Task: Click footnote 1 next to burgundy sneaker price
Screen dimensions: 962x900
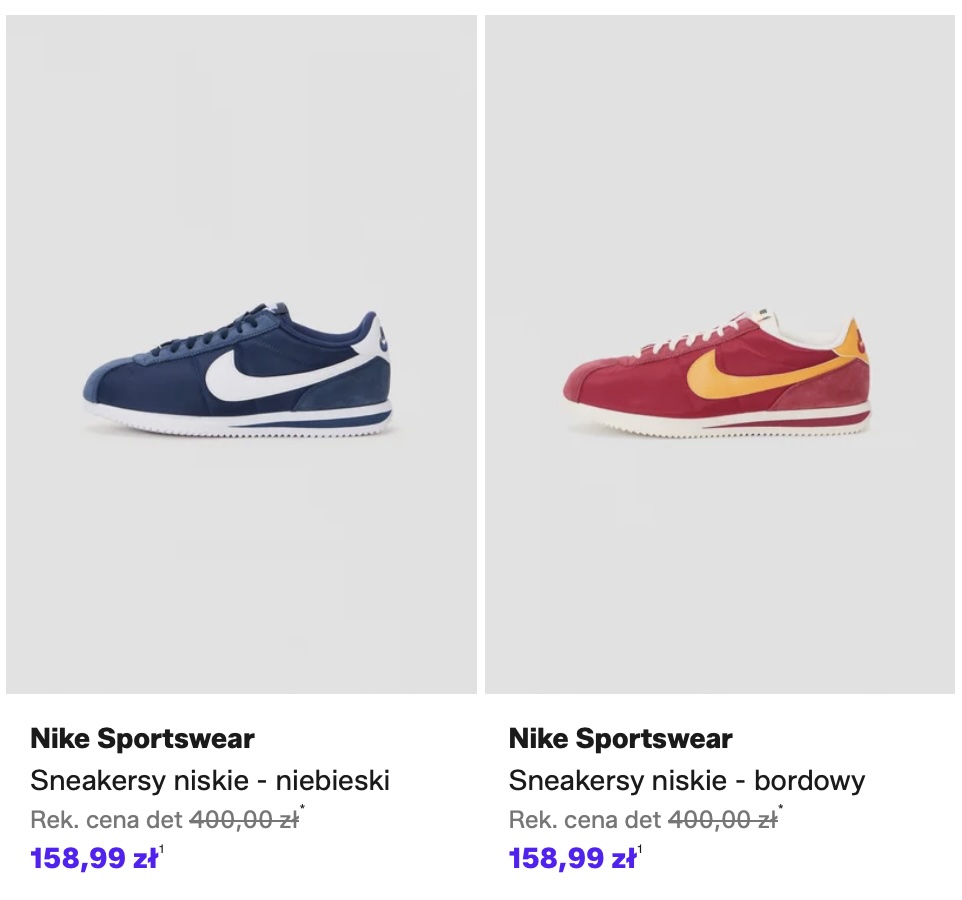Action: pos(640,849)
